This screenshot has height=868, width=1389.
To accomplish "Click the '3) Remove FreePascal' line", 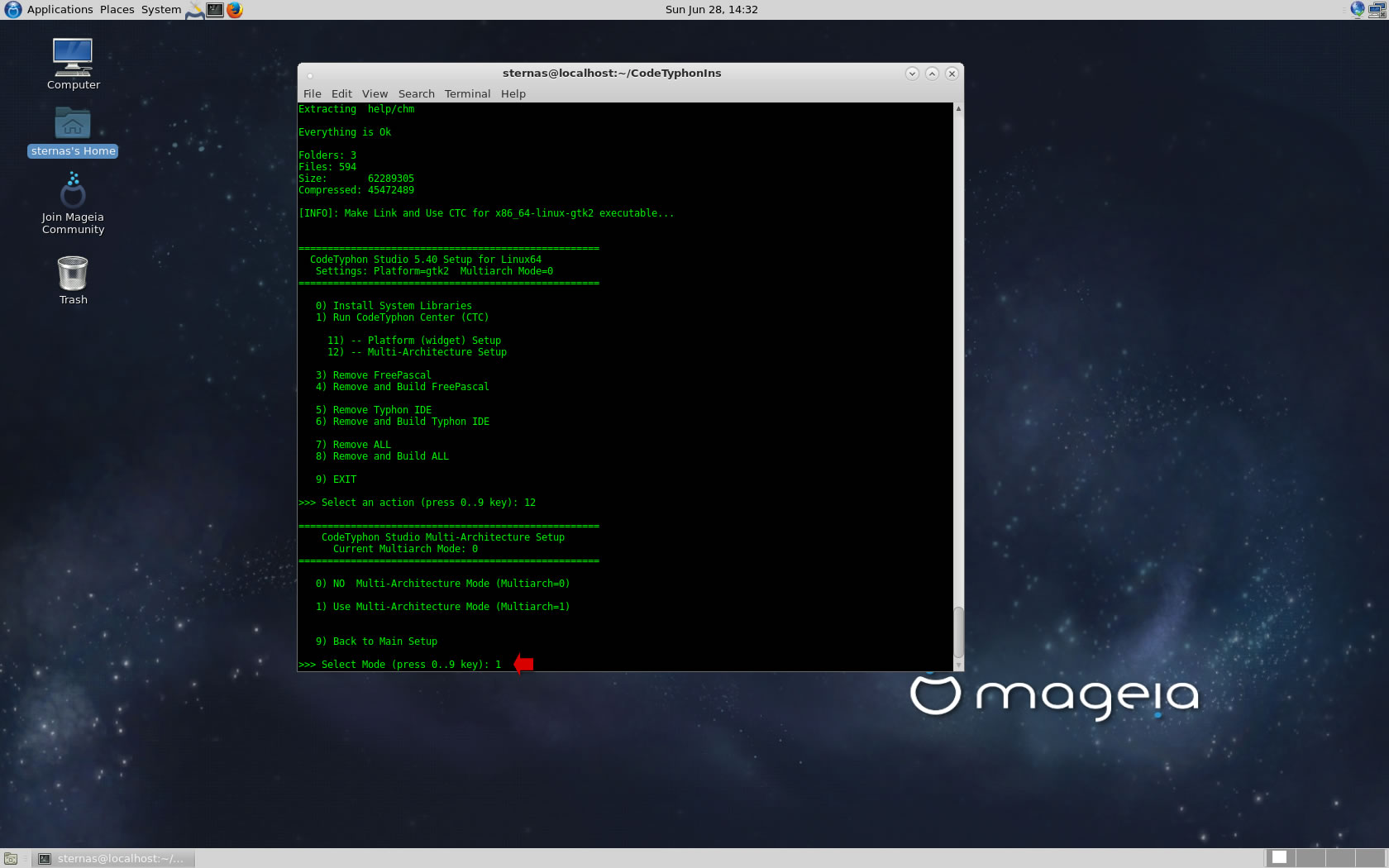I will click(x=373, y=375).
